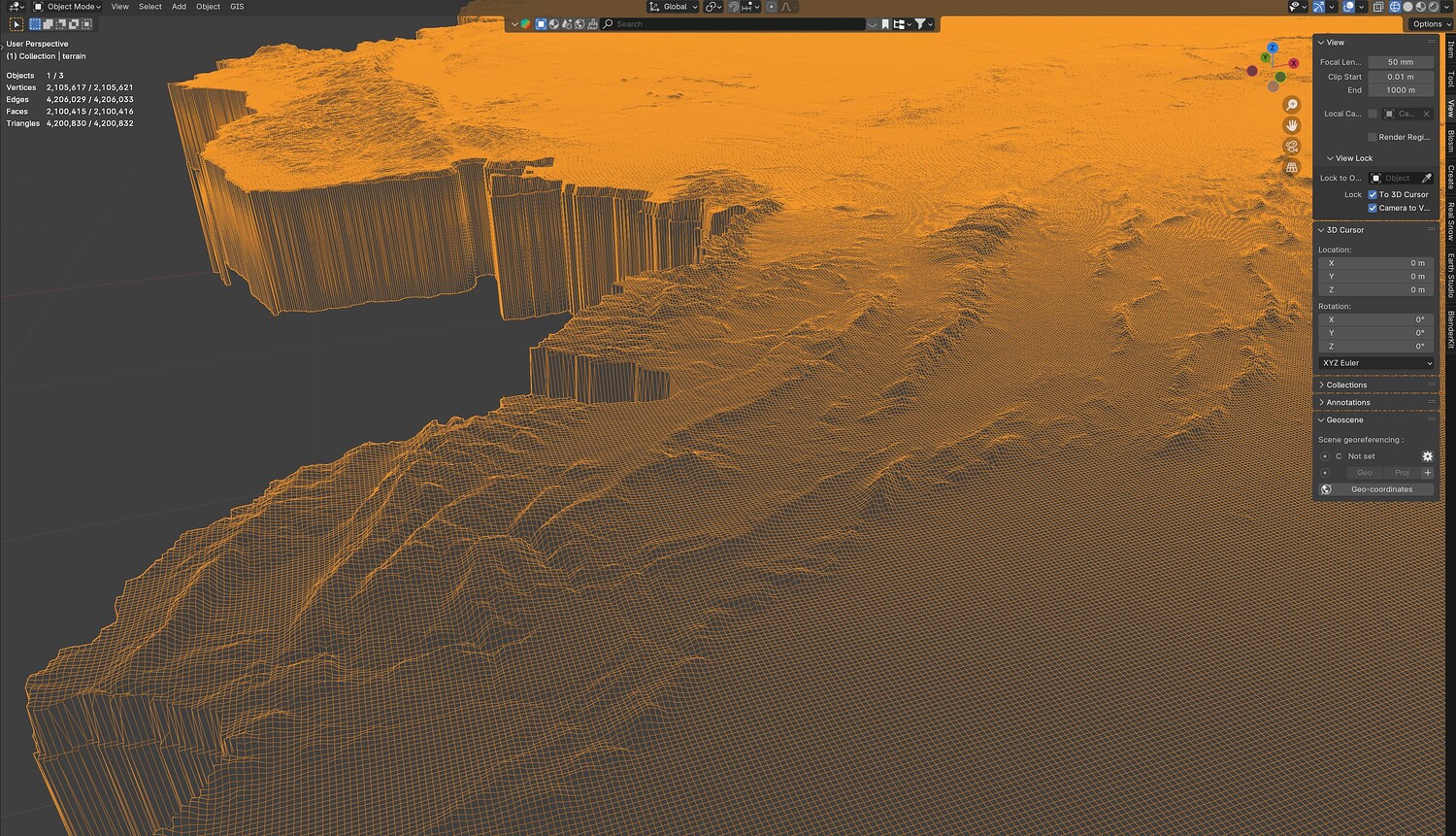Click the green Y axis gizmo ball
This screenshot has height=836, width=1456.
[x=1266, y=58]
